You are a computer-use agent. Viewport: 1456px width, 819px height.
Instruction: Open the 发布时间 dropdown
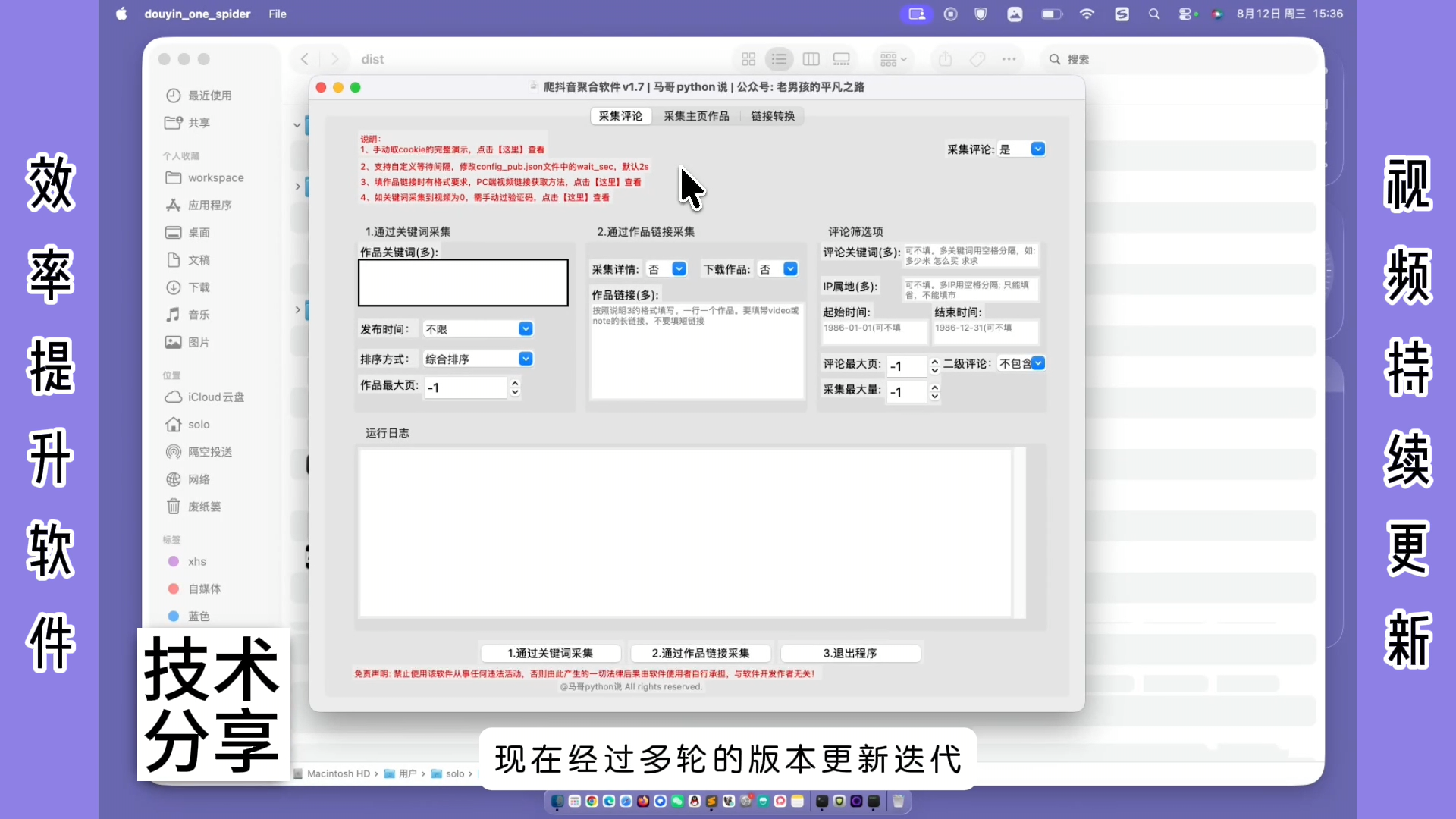coord(479,329)
